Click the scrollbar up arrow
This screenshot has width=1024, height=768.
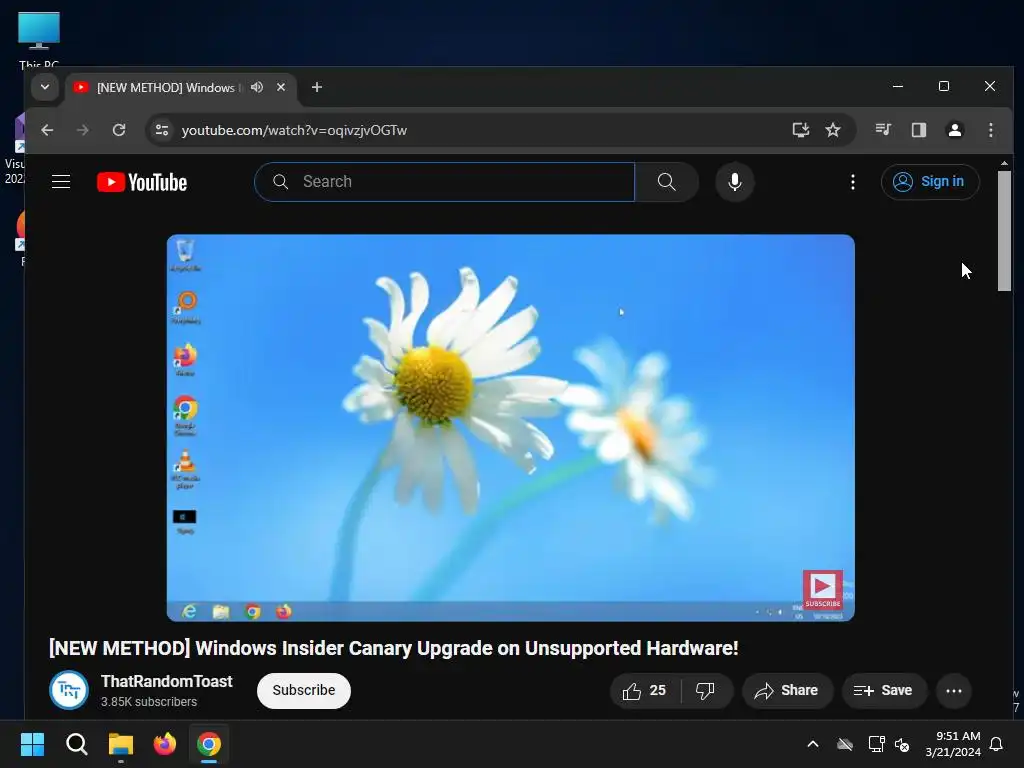(1004, 163)
